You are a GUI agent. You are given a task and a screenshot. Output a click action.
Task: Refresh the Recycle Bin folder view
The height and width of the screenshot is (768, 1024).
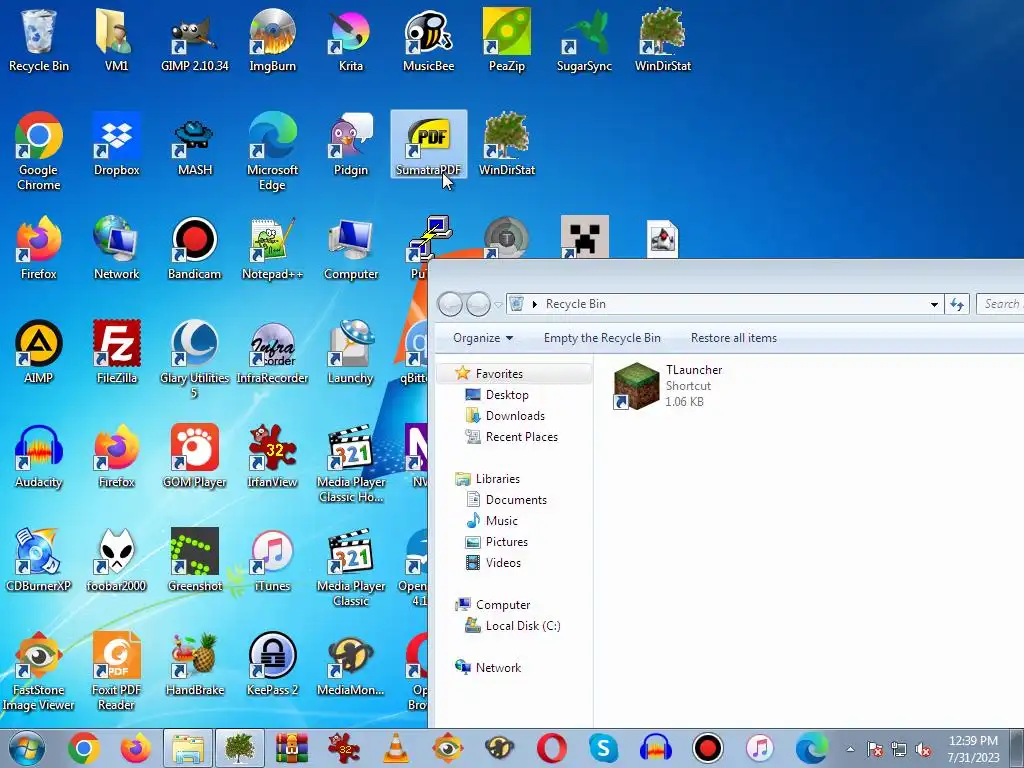[x=957, y=304]
